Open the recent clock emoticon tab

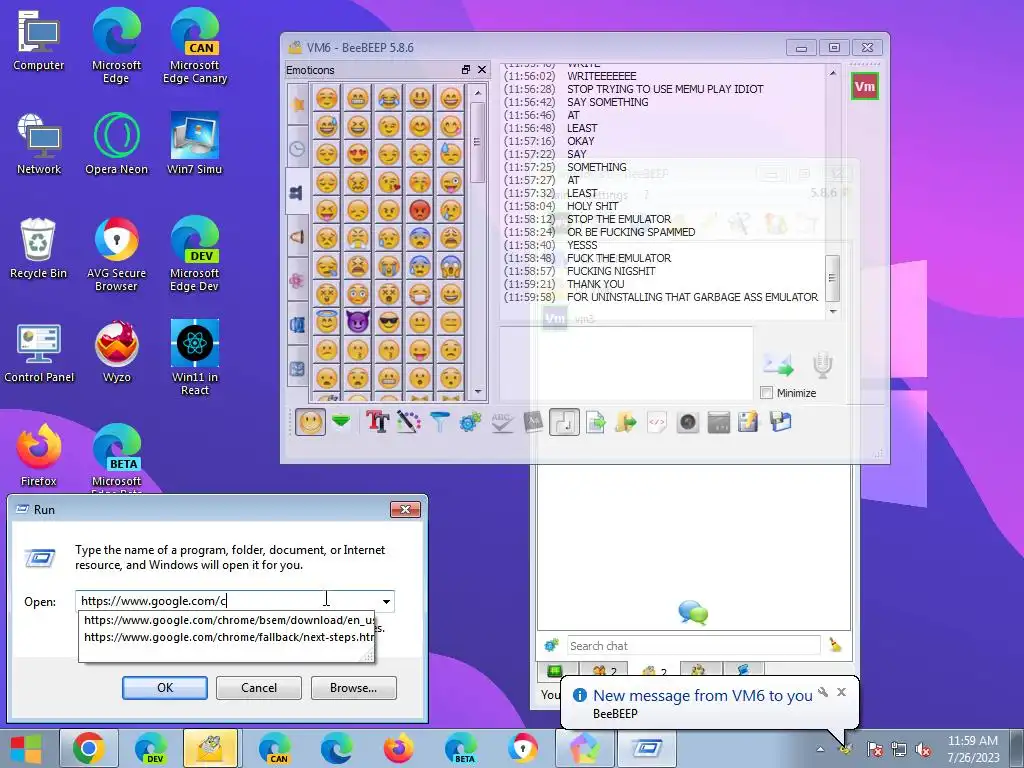(297, 149)
